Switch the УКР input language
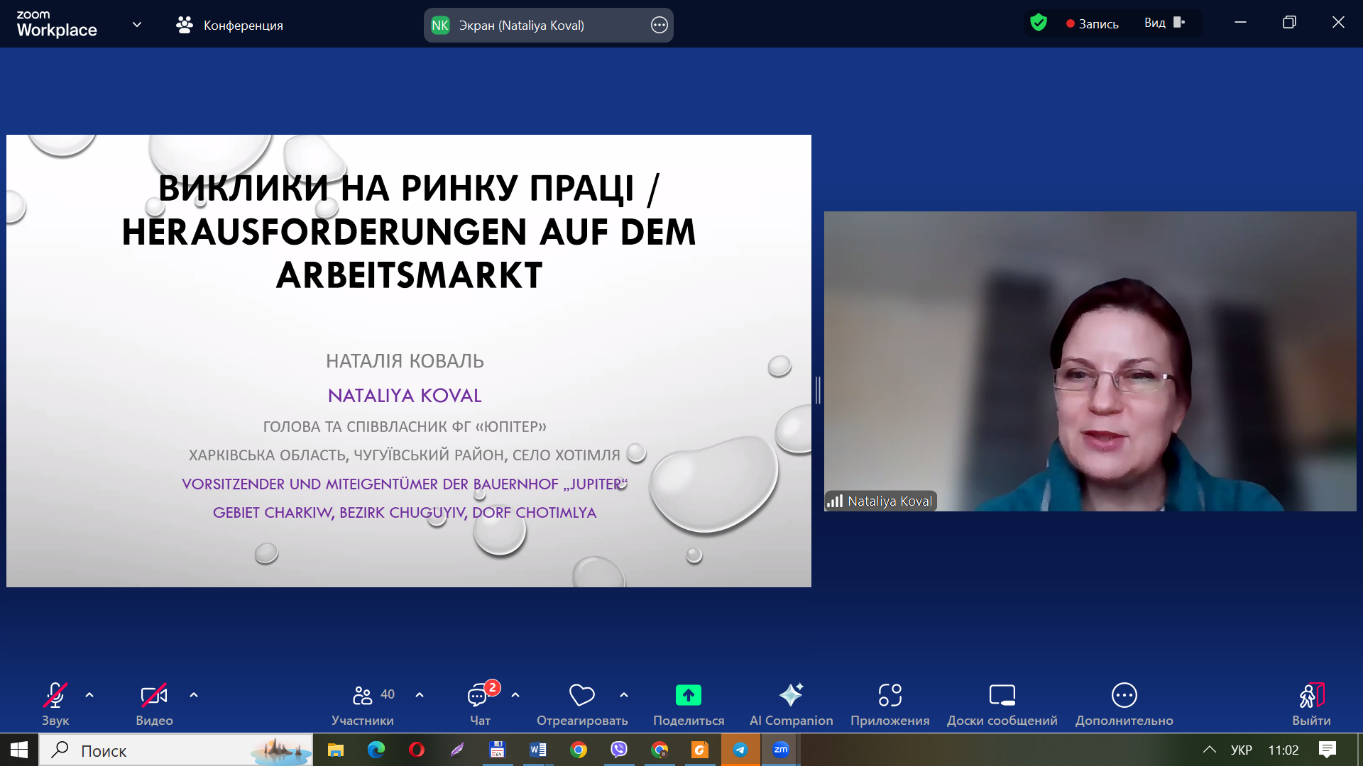The width and height of the screenshot is (1363, 766). pos(1241,749)
